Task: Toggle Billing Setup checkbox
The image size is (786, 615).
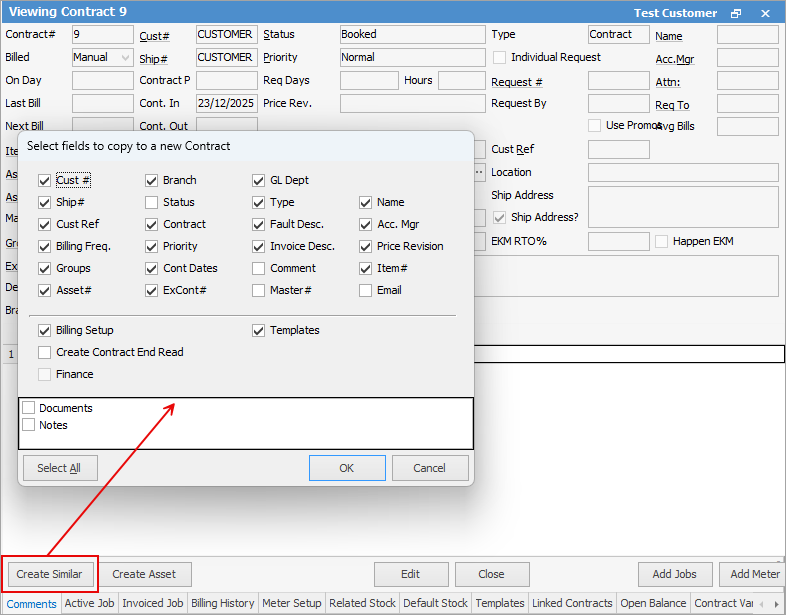Action: click(45, 330)
